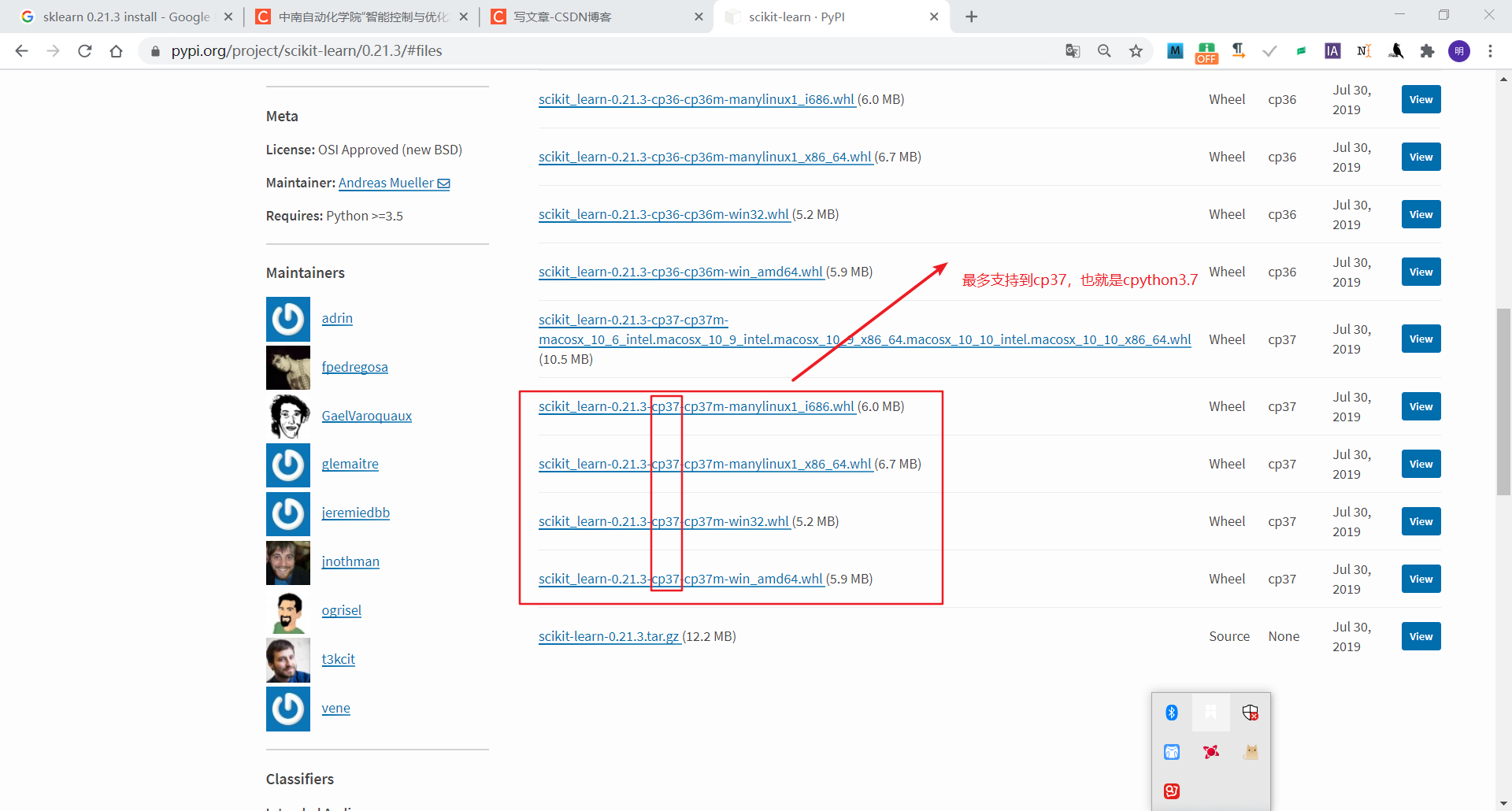Open Windows Security shield tray icon
The height and width of the screenshot is (811, 1512).
click(1251, 713)
